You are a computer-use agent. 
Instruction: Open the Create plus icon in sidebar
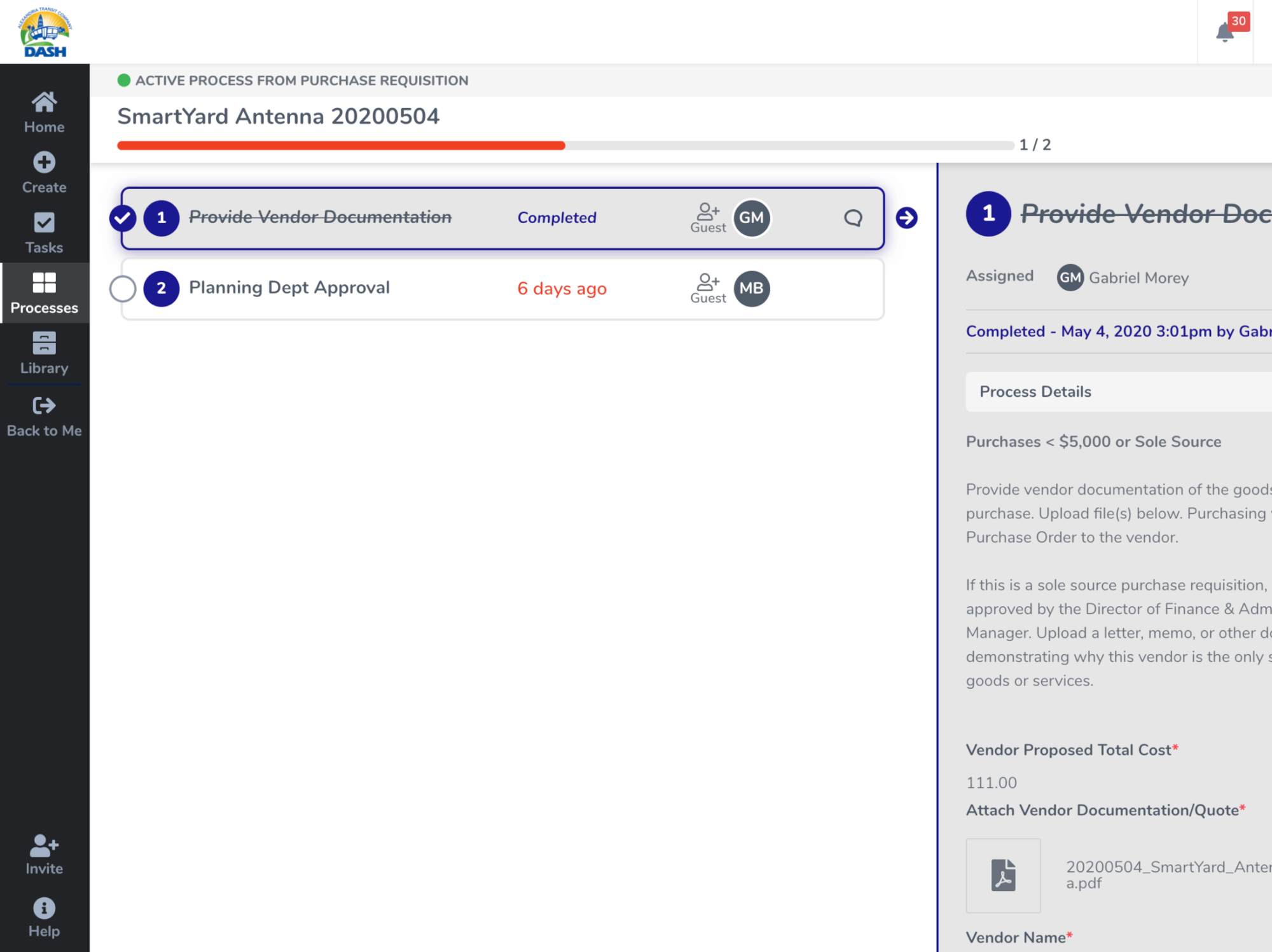point(43,163)
